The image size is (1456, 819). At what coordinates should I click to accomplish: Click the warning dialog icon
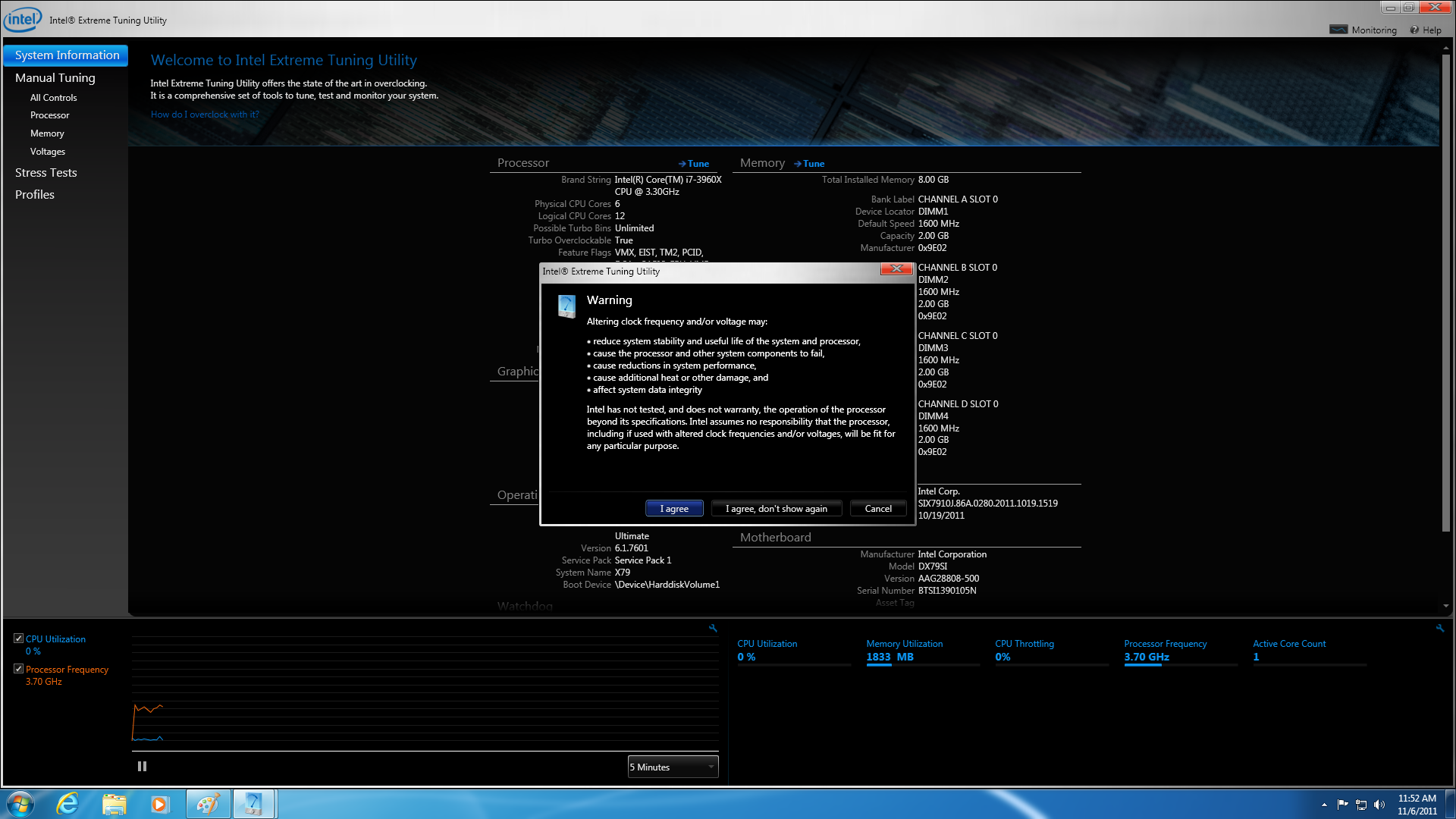click(566, 306)
